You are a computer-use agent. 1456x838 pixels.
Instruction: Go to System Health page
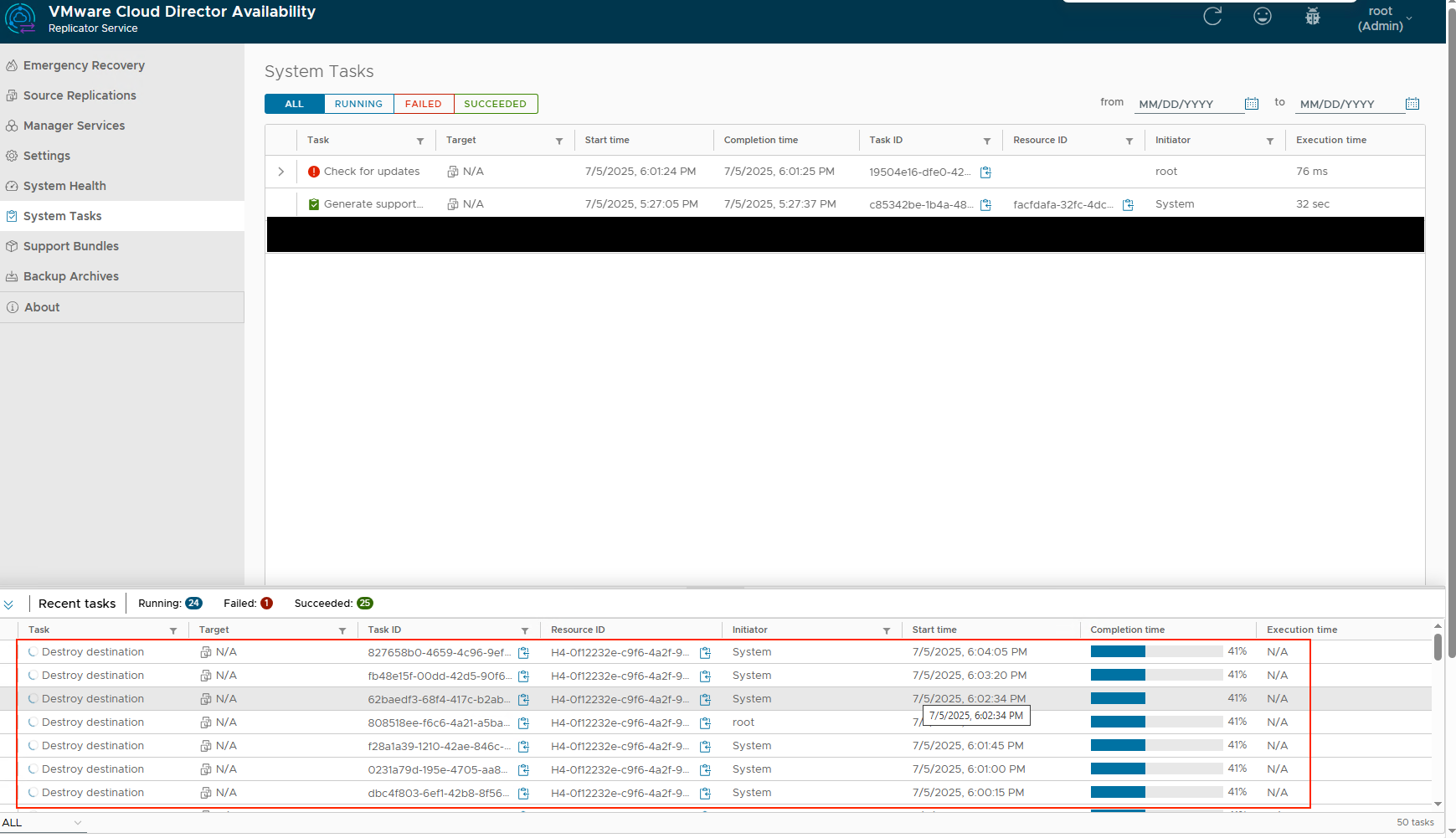click(64, 186)
